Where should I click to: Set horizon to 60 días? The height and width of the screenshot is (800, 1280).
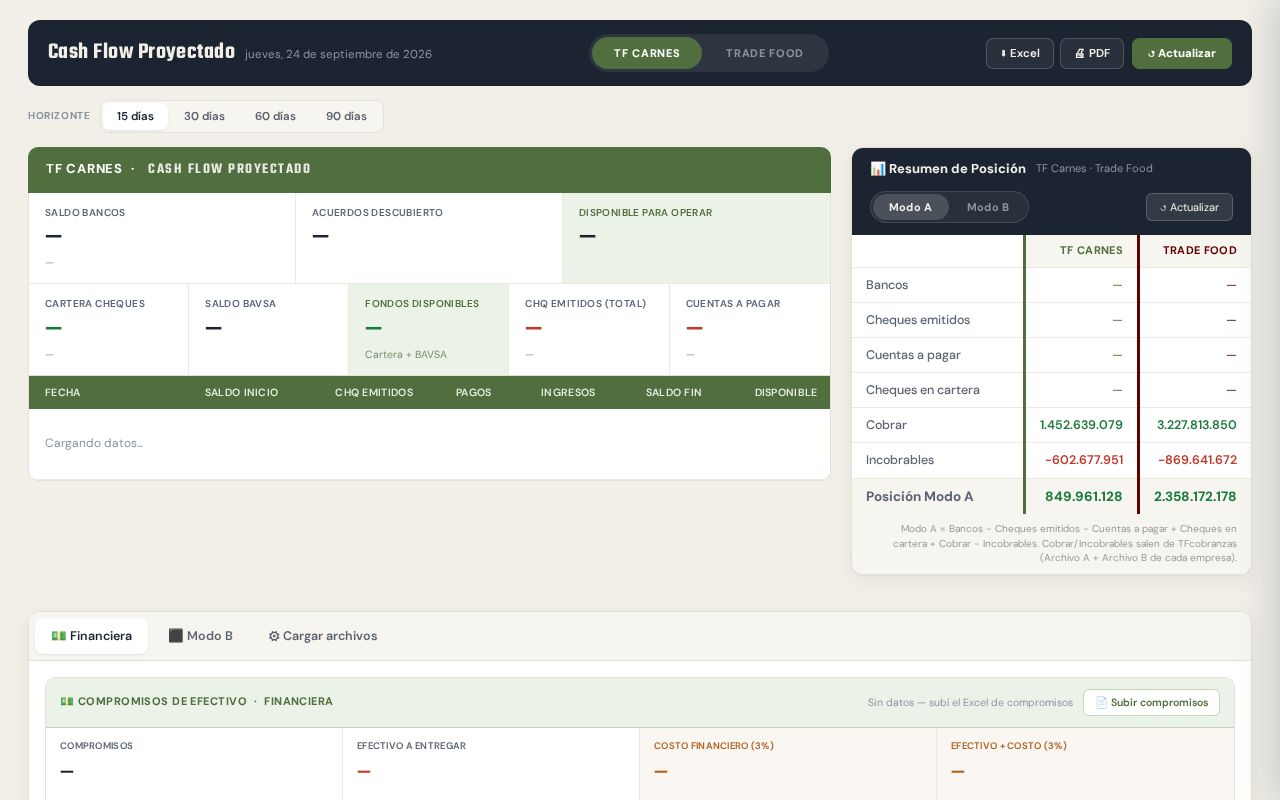[x=275, y=116]
